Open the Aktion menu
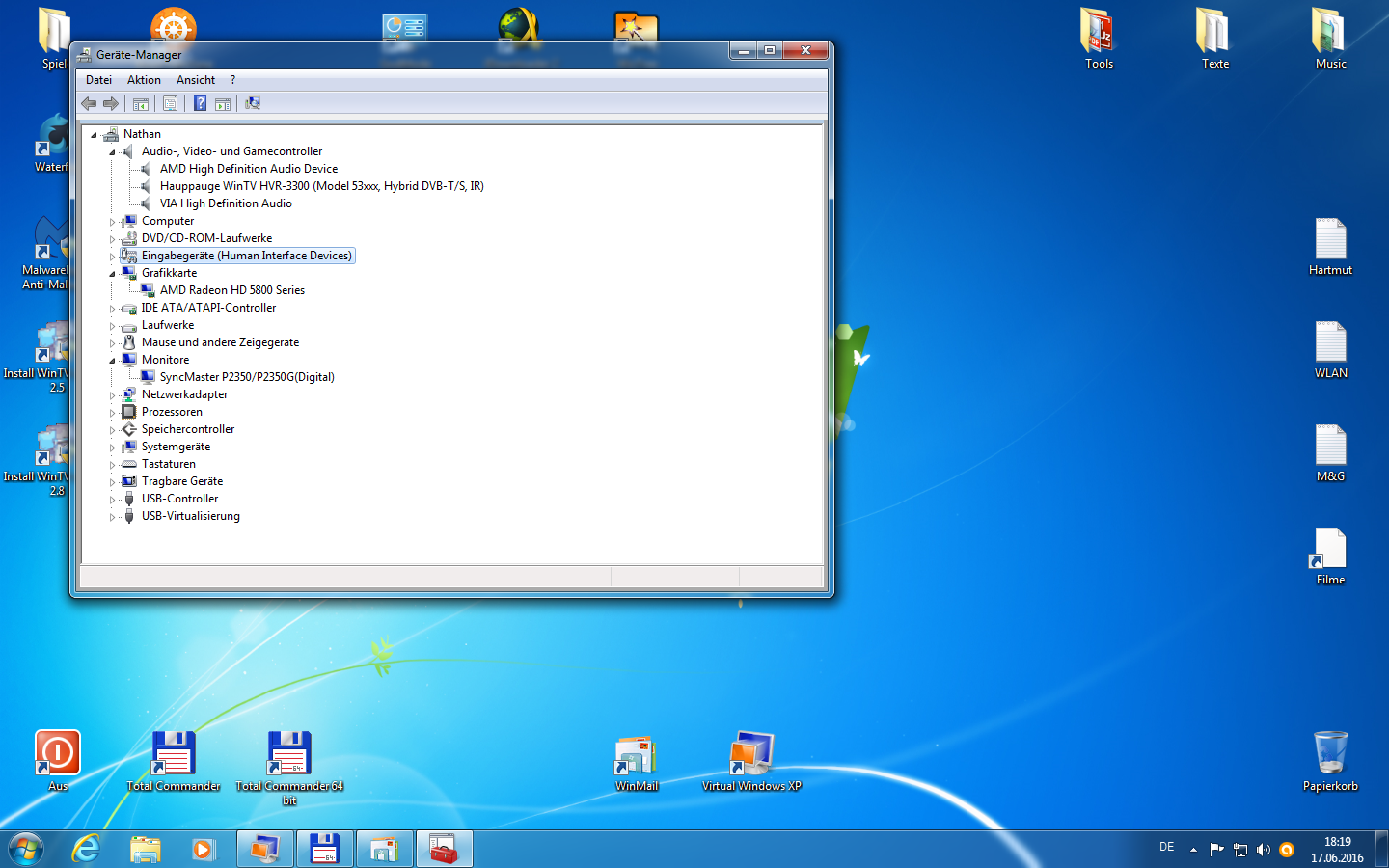1389x868 pixels. [144, 80]
